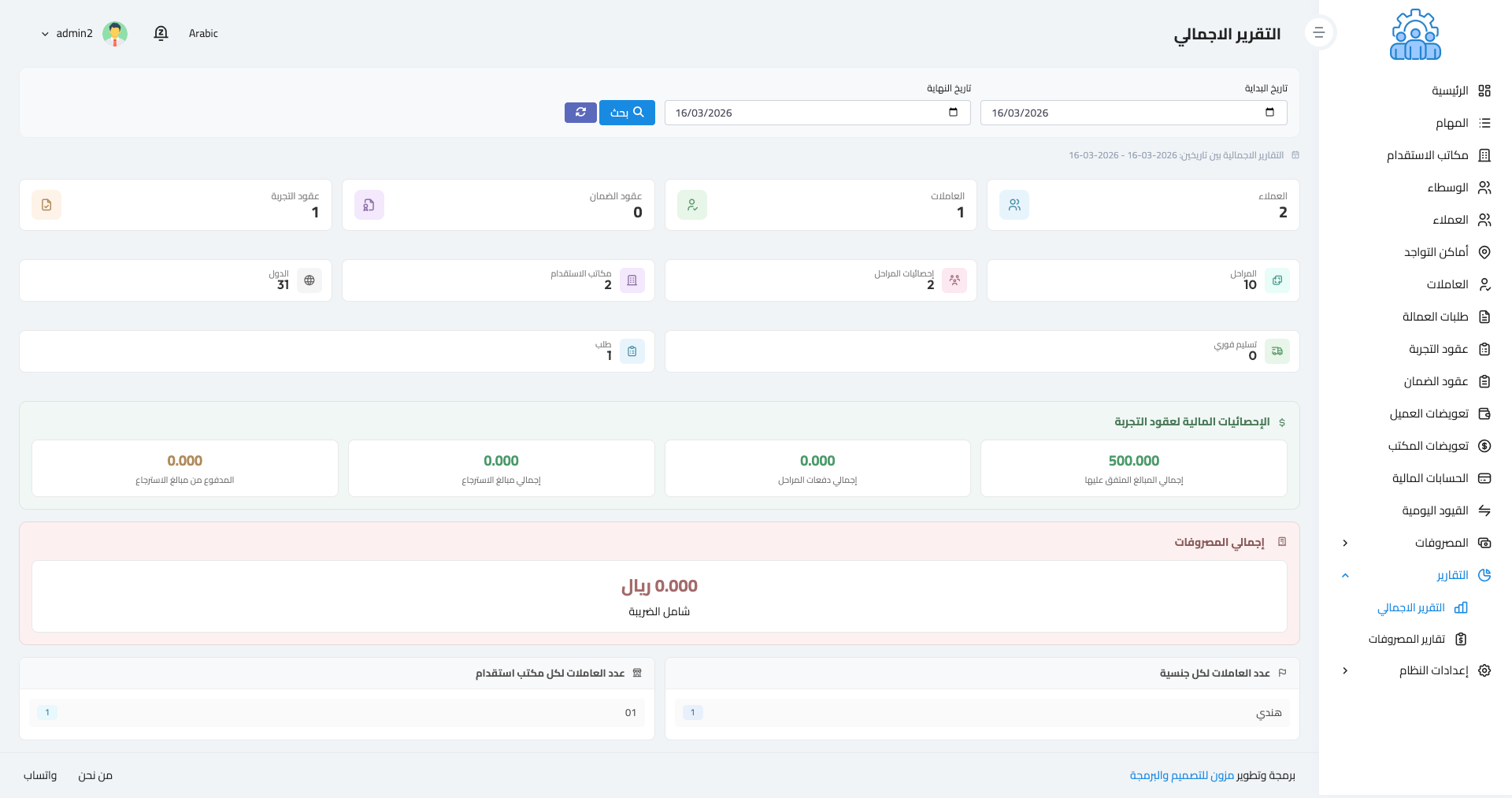
Task: Toggle the sidebar hamburger menu icon
Action: pos(1319,33)
